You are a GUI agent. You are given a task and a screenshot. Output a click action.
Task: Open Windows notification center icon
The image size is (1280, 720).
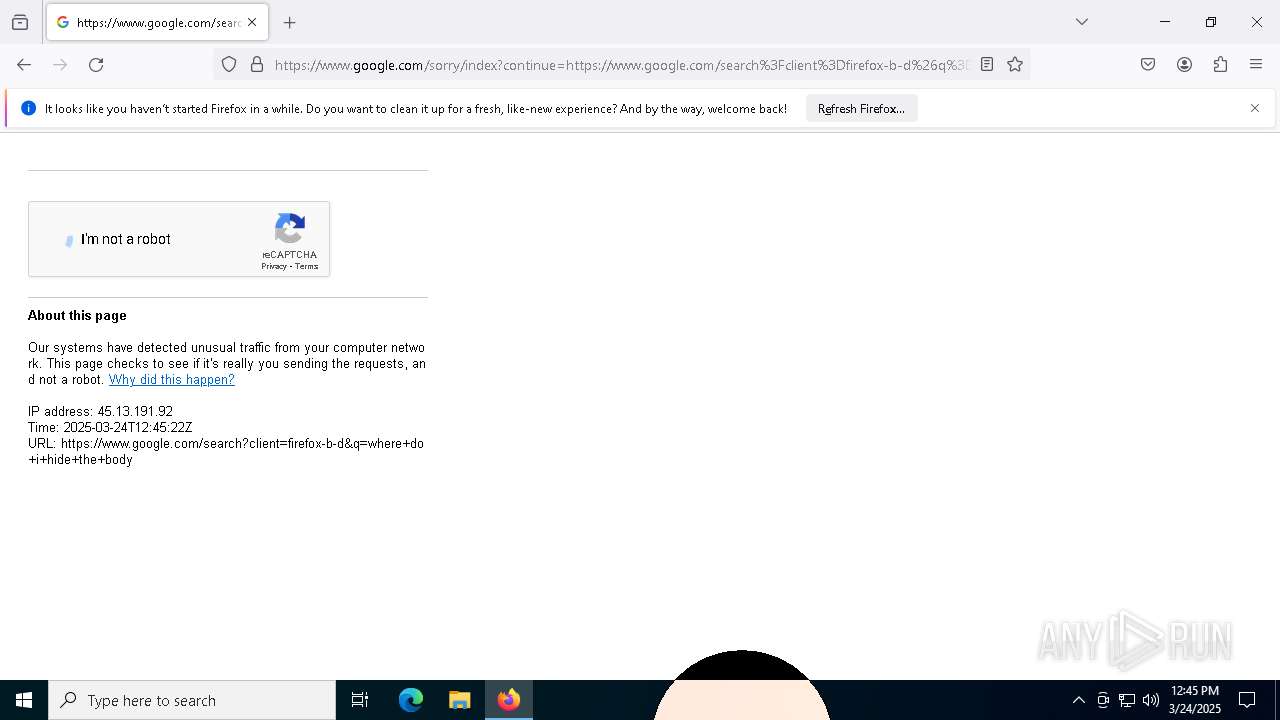click(x=1247, y=700)
